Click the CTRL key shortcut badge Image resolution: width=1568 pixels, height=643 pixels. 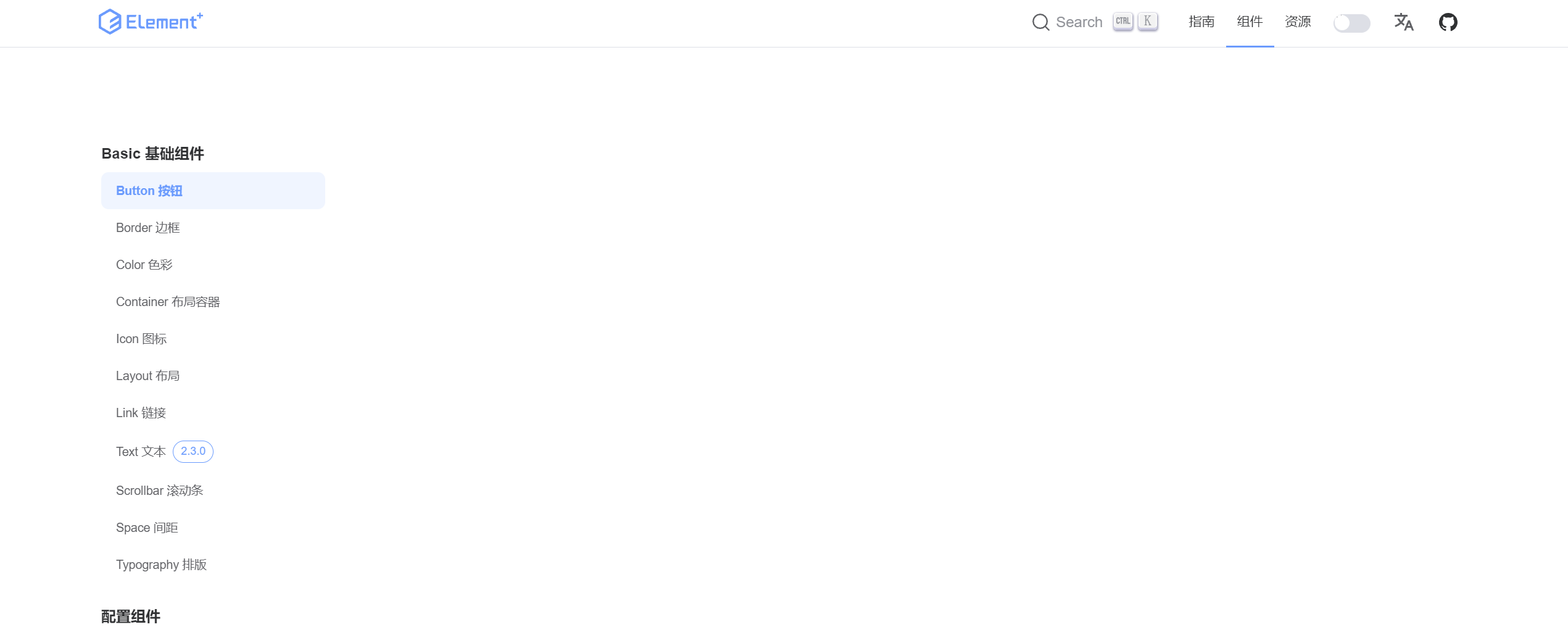pyautogui.click(x=1123, y=22)
